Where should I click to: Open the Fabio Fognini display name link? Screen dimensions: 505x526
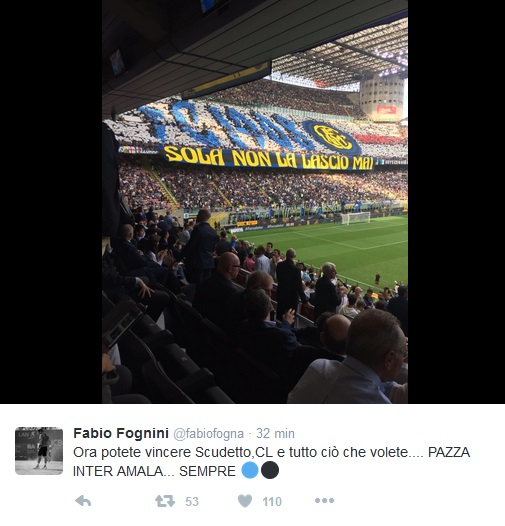tap(121, 433)
